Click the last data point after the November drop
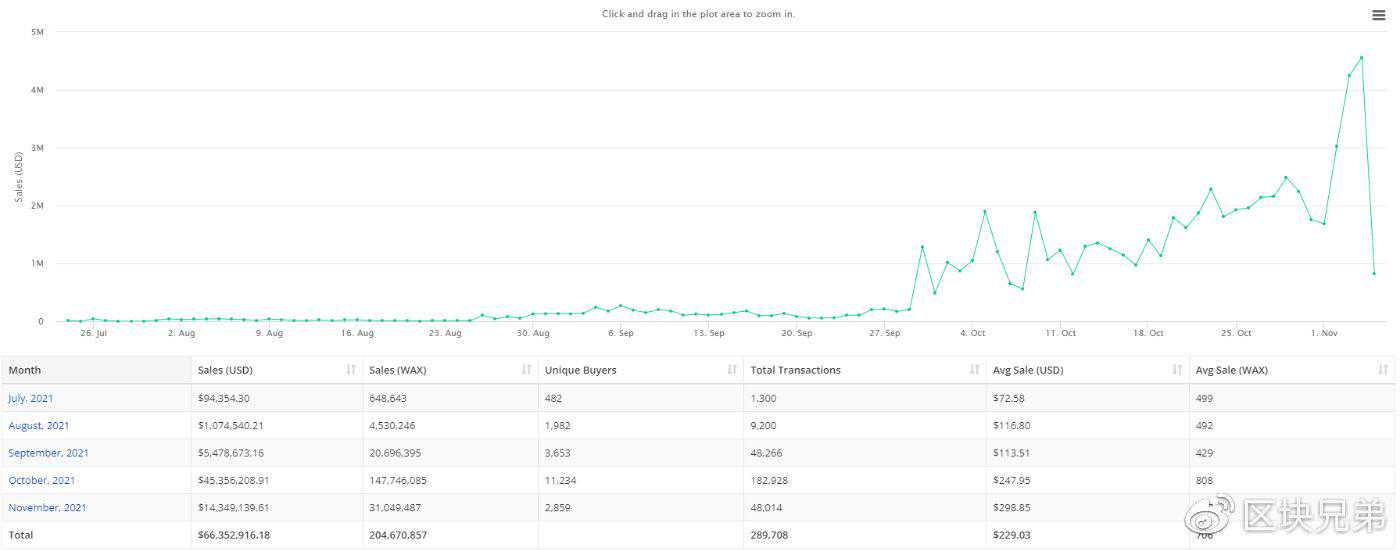 pyautogui.click(x=1374, y=273)
